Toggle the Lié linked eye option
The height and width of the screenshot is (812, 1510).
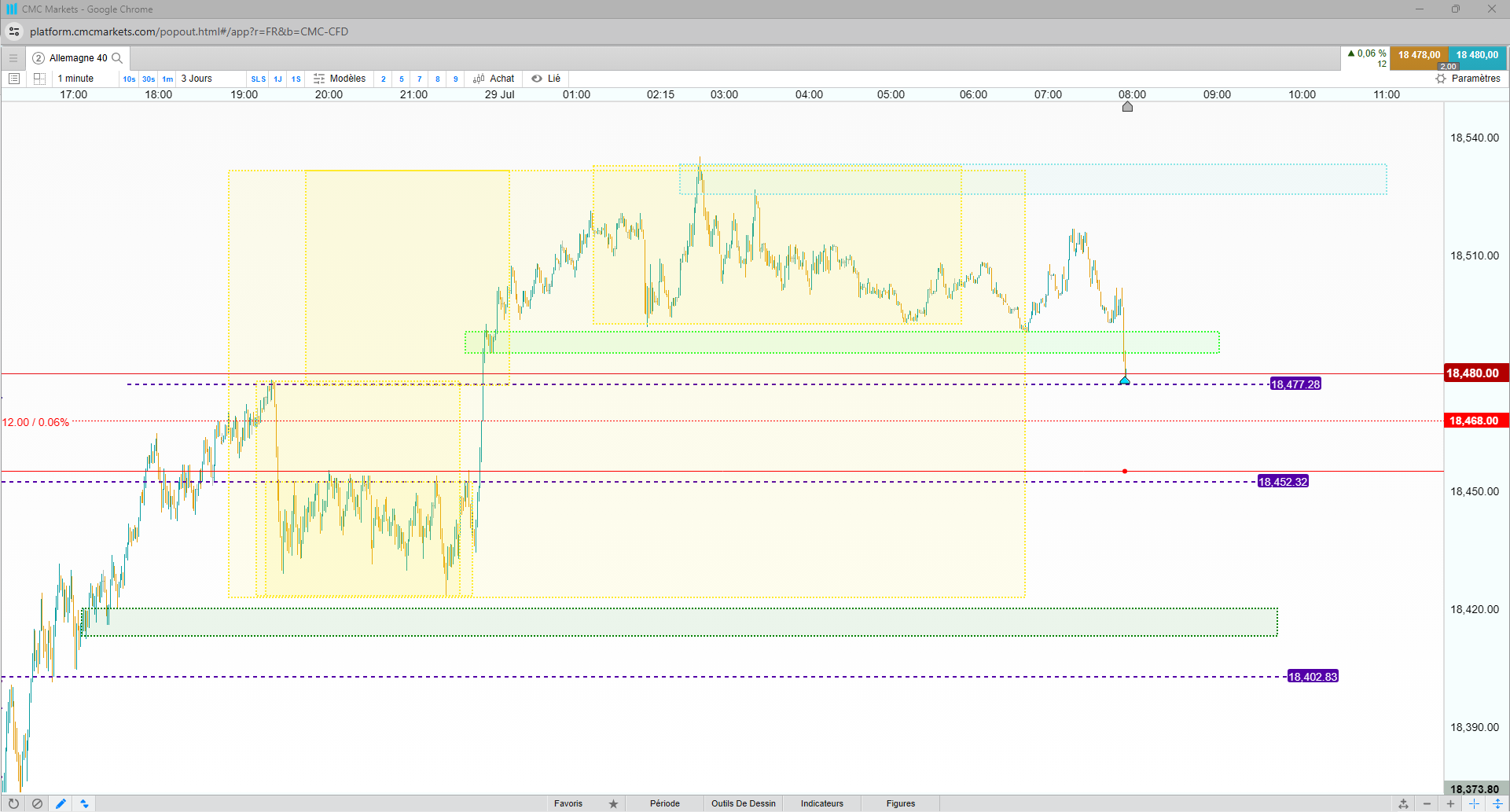coord(546,79)
